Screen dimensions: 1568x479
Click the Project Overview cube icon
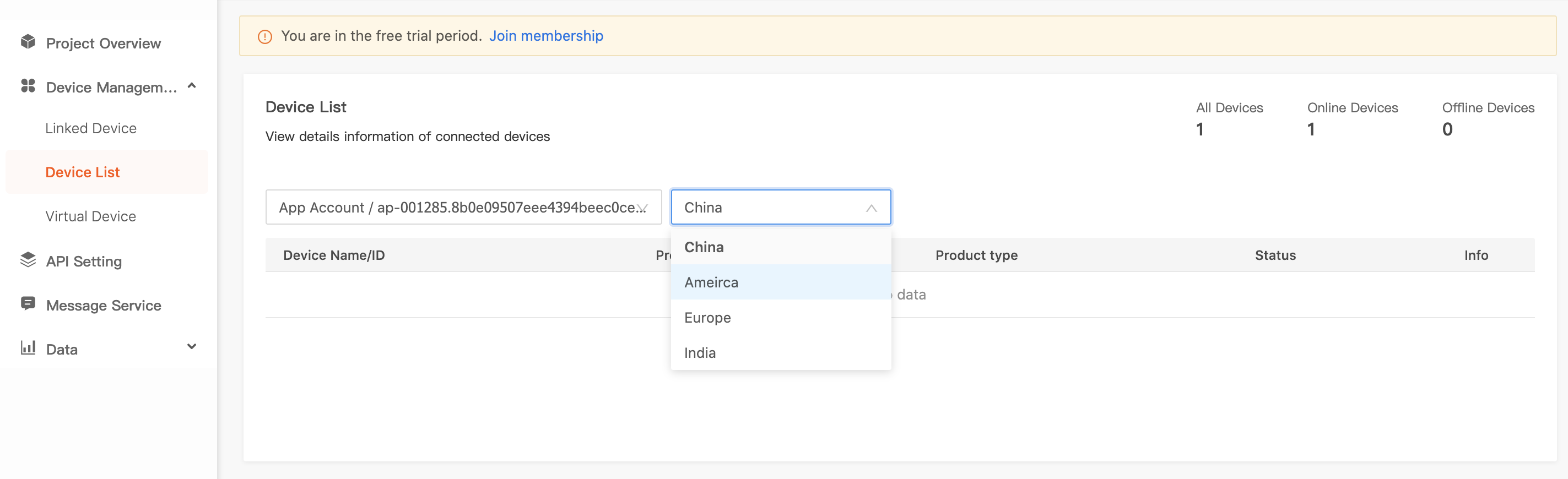tap(28, 42)
